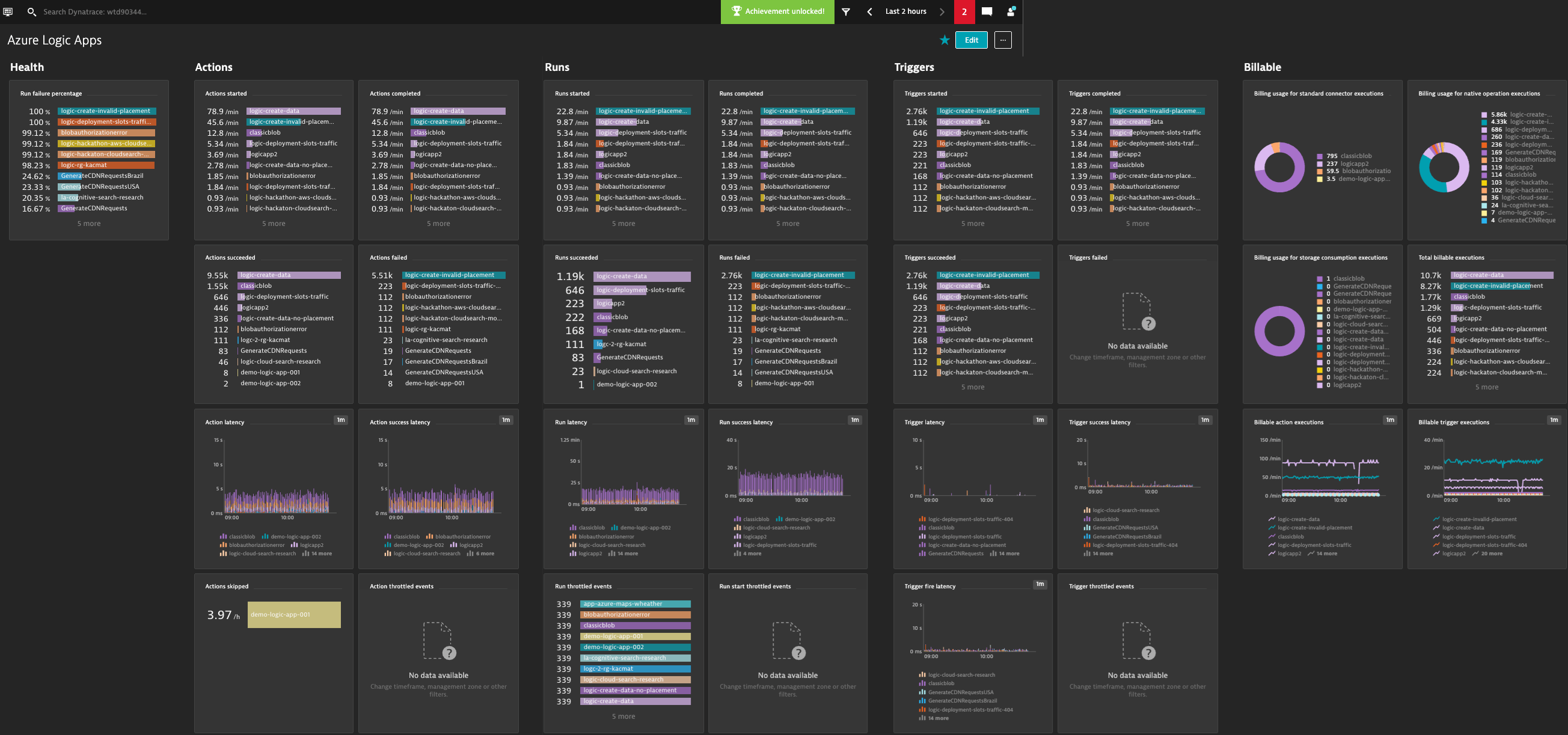
Task: Open the Last 2 hours timeframe selector
Action: click(905, 11)
